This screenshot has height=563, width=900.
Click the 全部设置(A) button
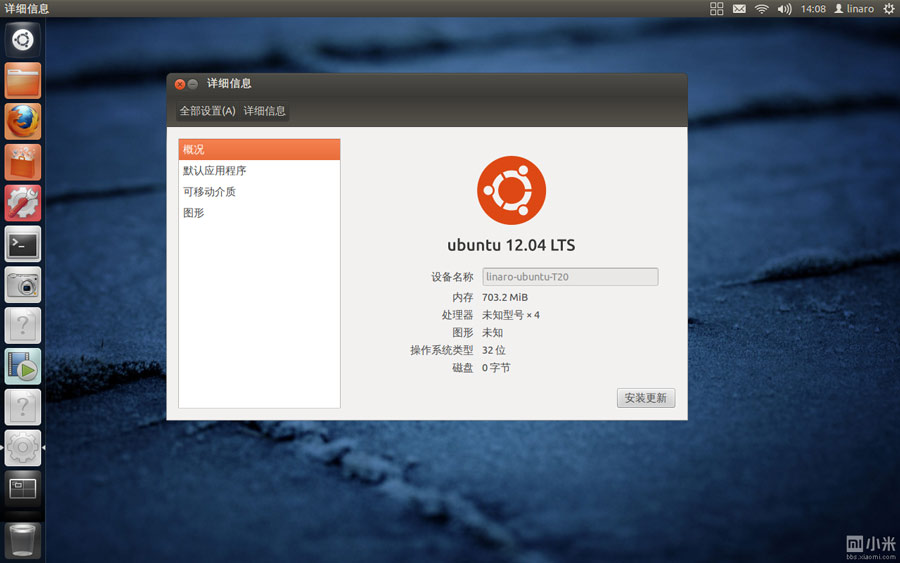click(x=207, y=111)
